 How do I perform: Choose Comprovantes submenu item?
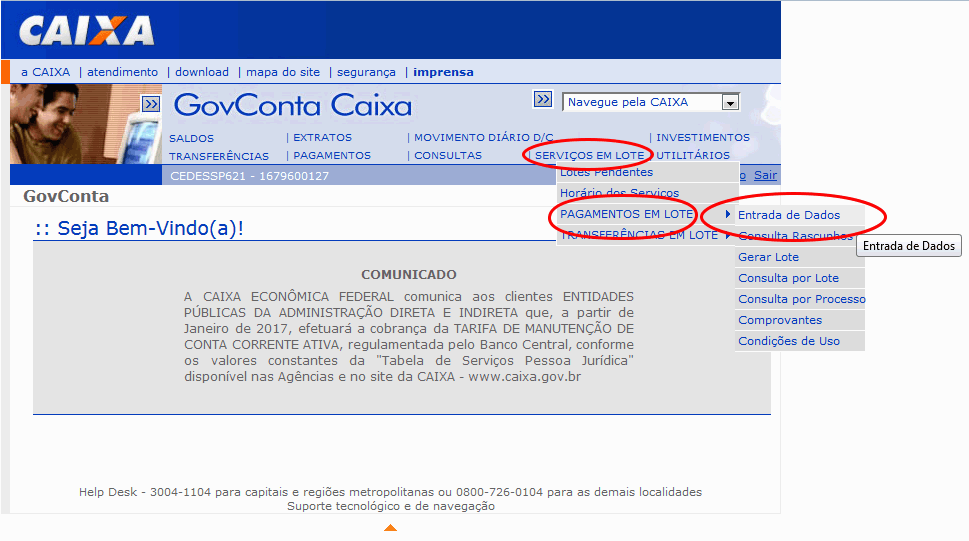pyautogui.click(x=800, y=320)
